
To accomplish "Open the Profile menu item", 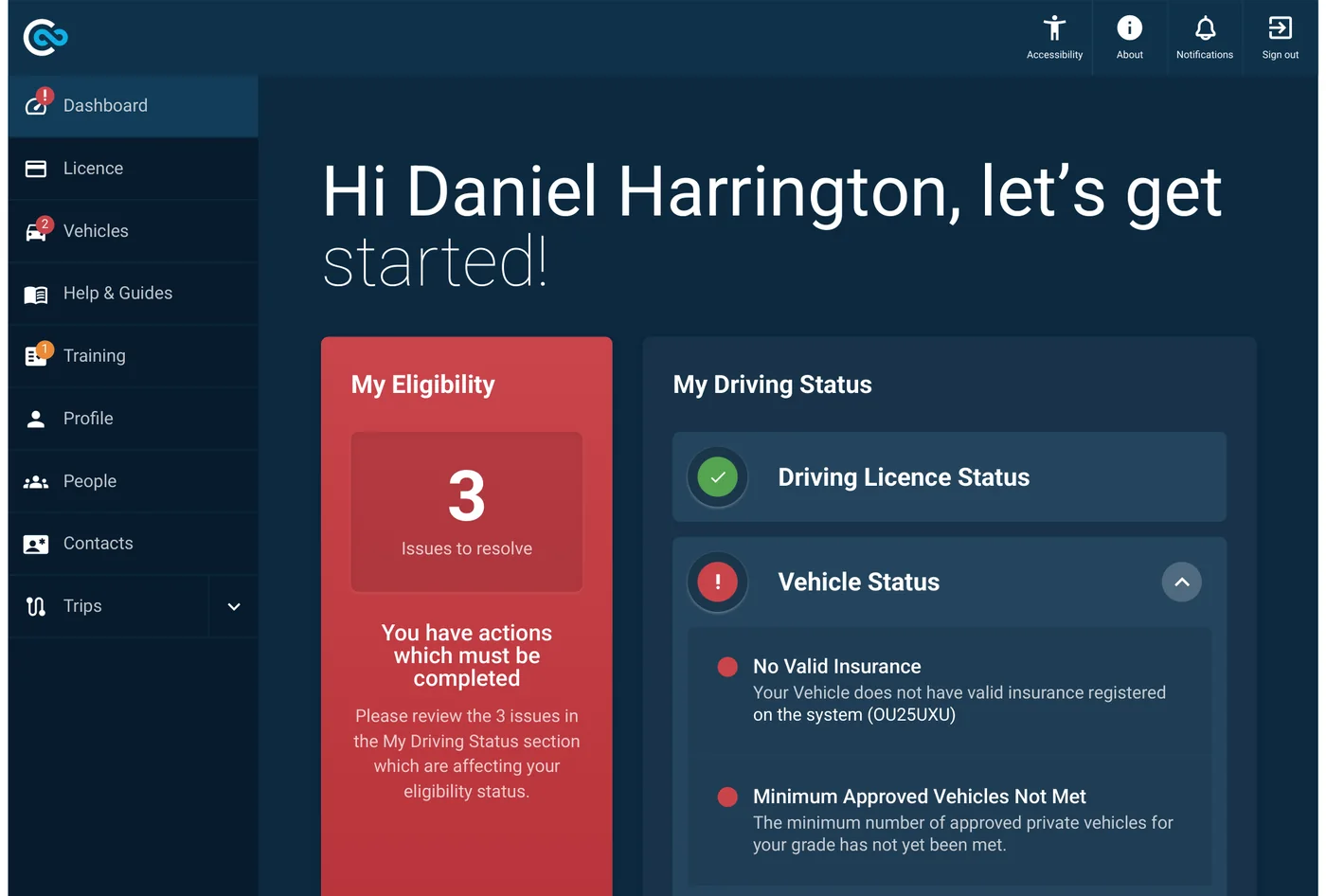I will 133,419.
